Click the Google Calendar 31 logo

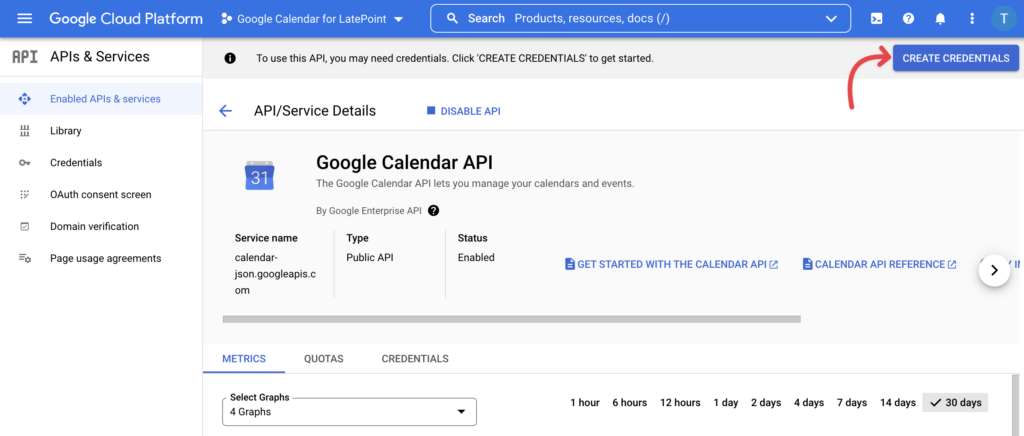[x=260, y=175]
